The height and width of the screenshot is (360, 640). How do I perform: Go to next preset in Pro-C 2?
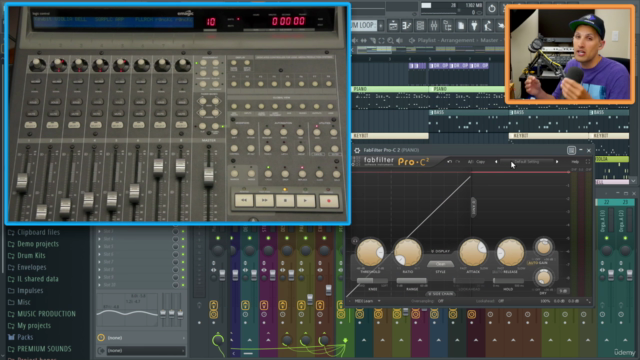pyautogui.click(x=557, y=162)
